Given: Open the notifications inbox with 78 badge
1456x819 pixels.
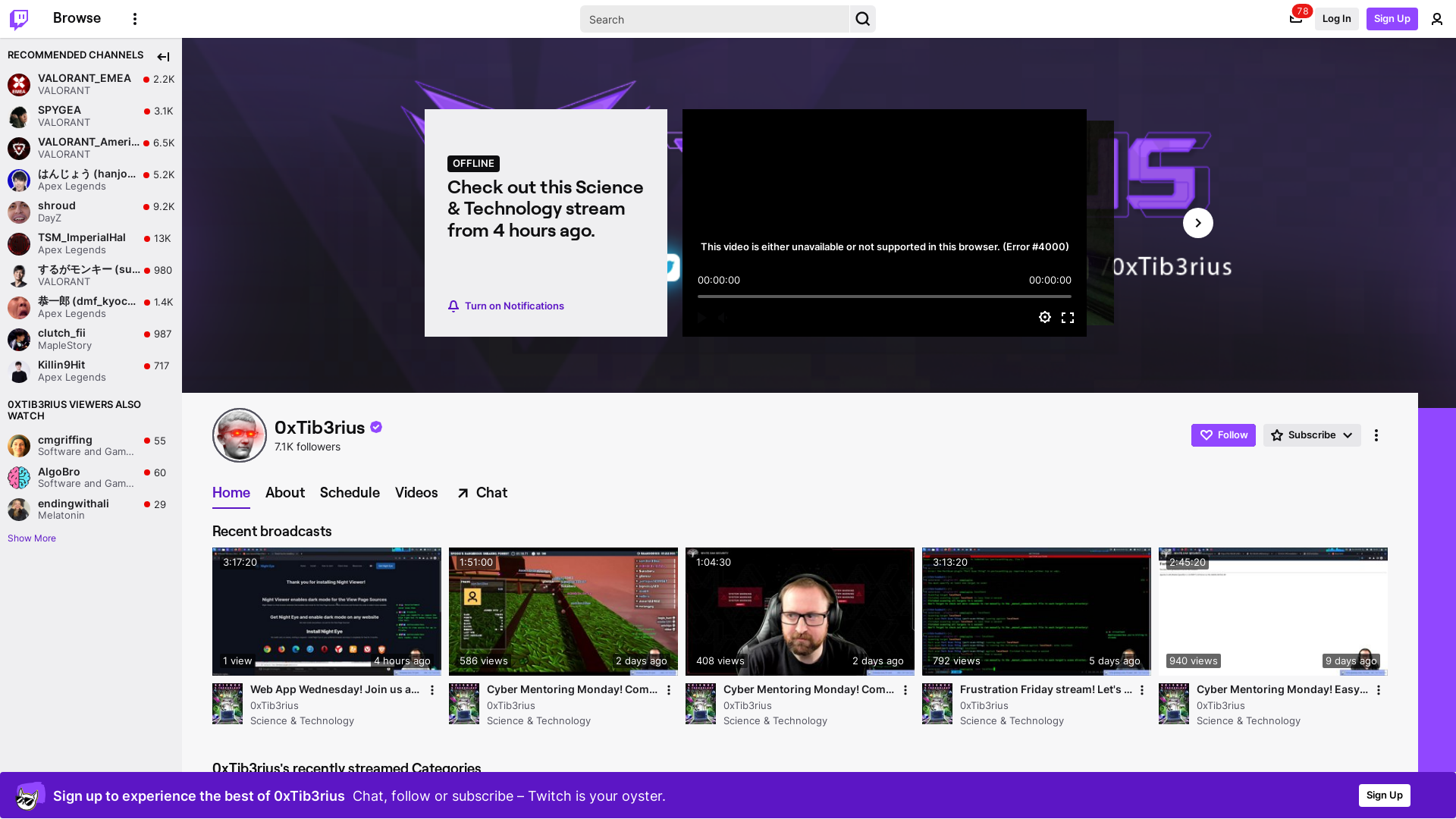Looking at the screenshot, I should [x=1296, y=19].
